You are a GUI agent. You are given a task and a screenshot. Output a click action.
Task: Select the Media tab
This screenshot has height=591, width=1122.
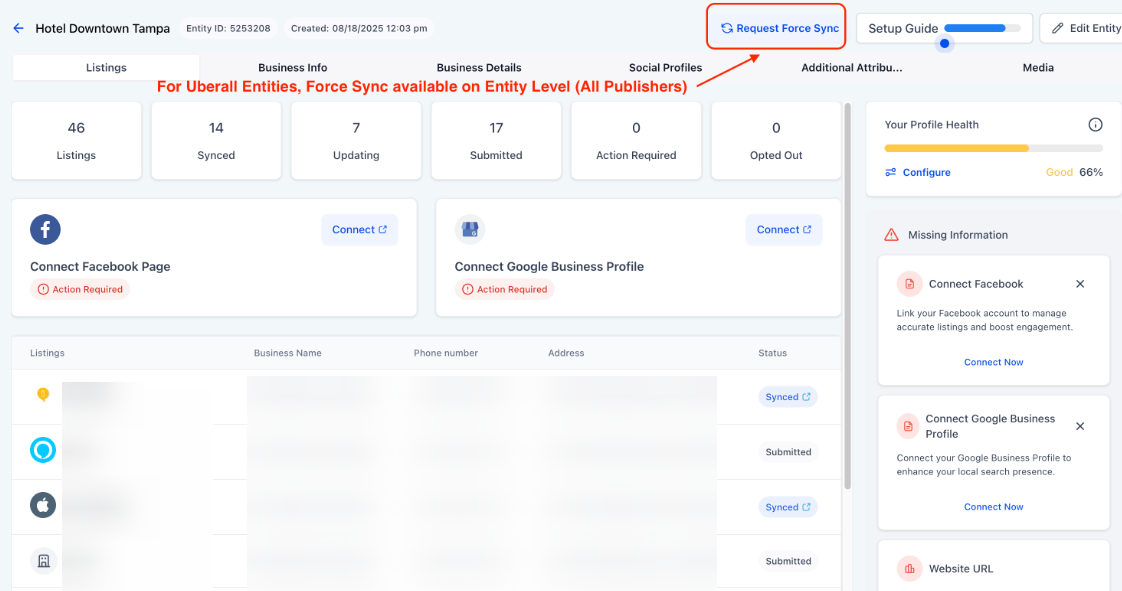pos(1037,68)
